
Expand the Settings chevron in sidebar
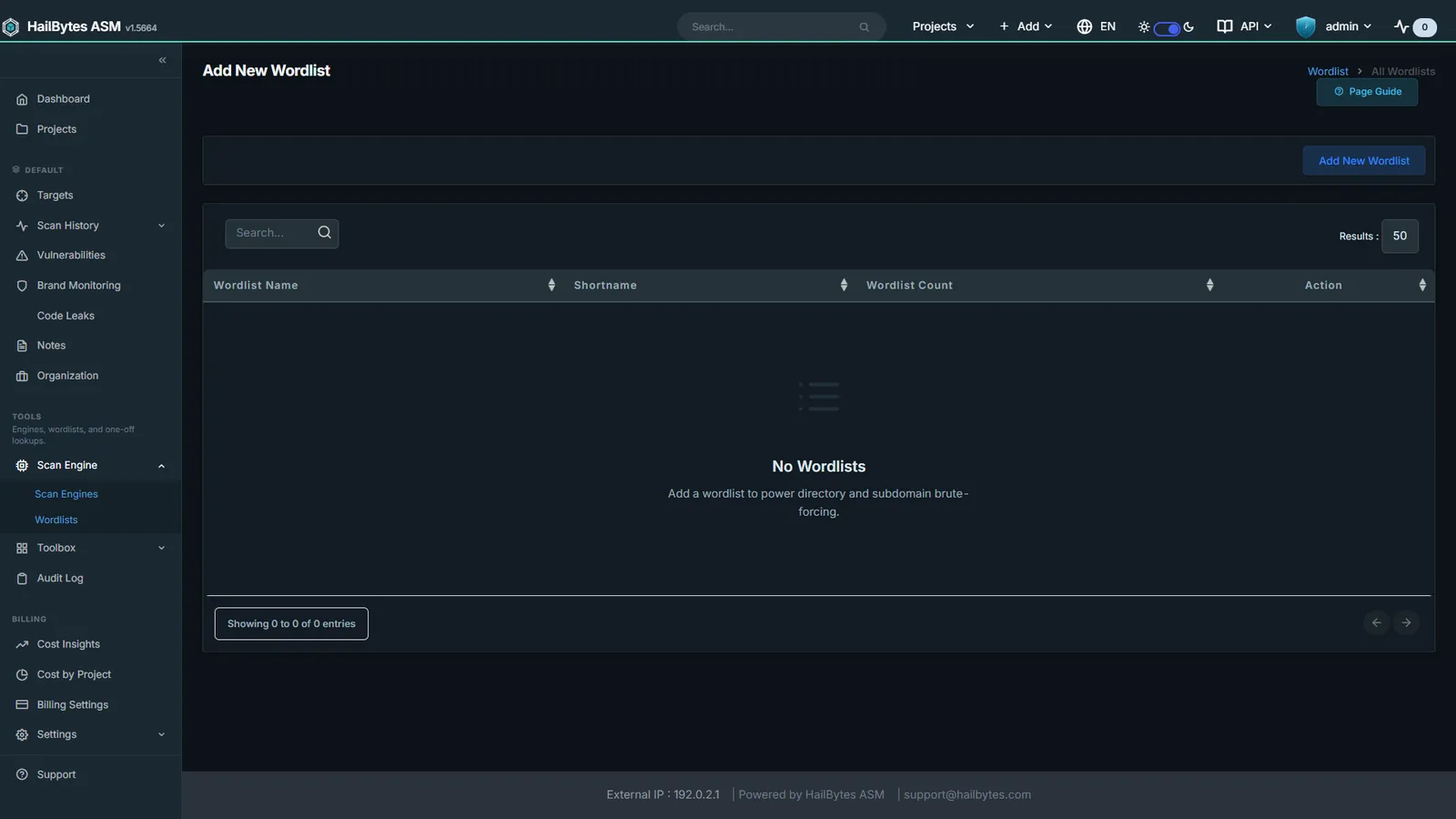point(161,734)
